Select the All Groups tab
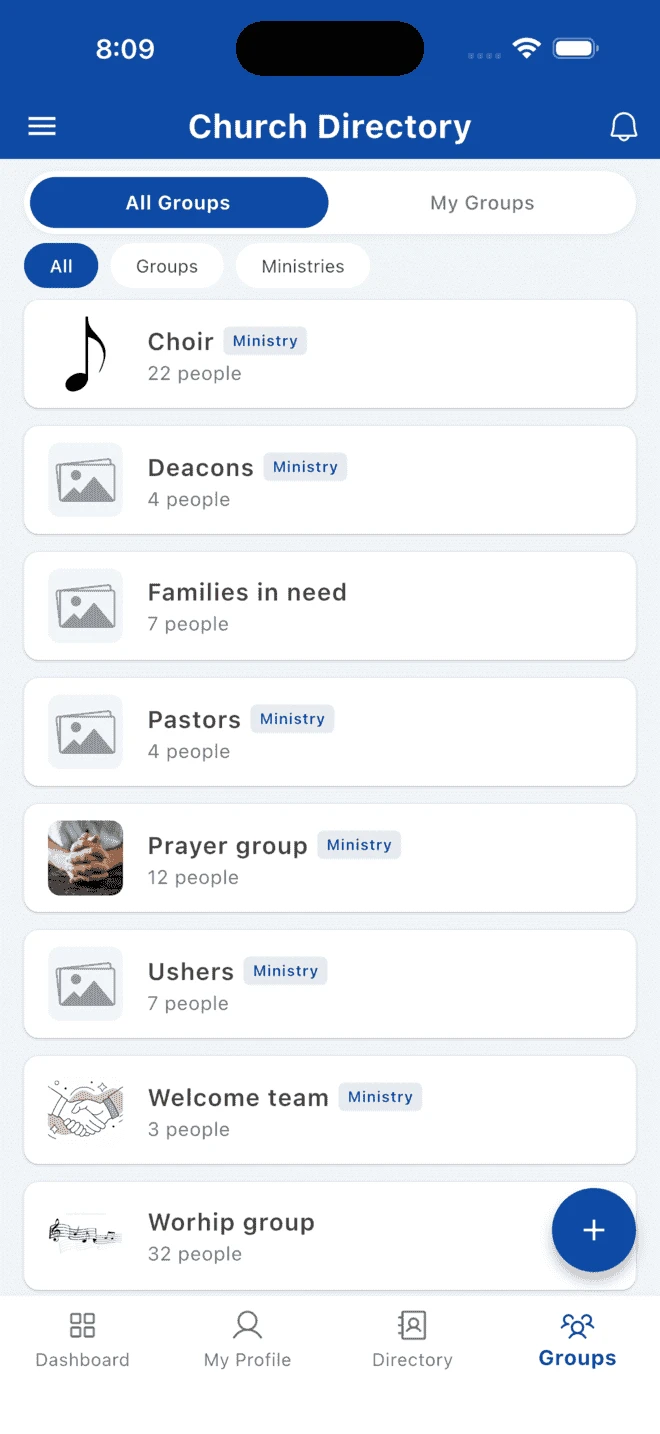This screenshot has height=1434, width=660. (178, 202)
